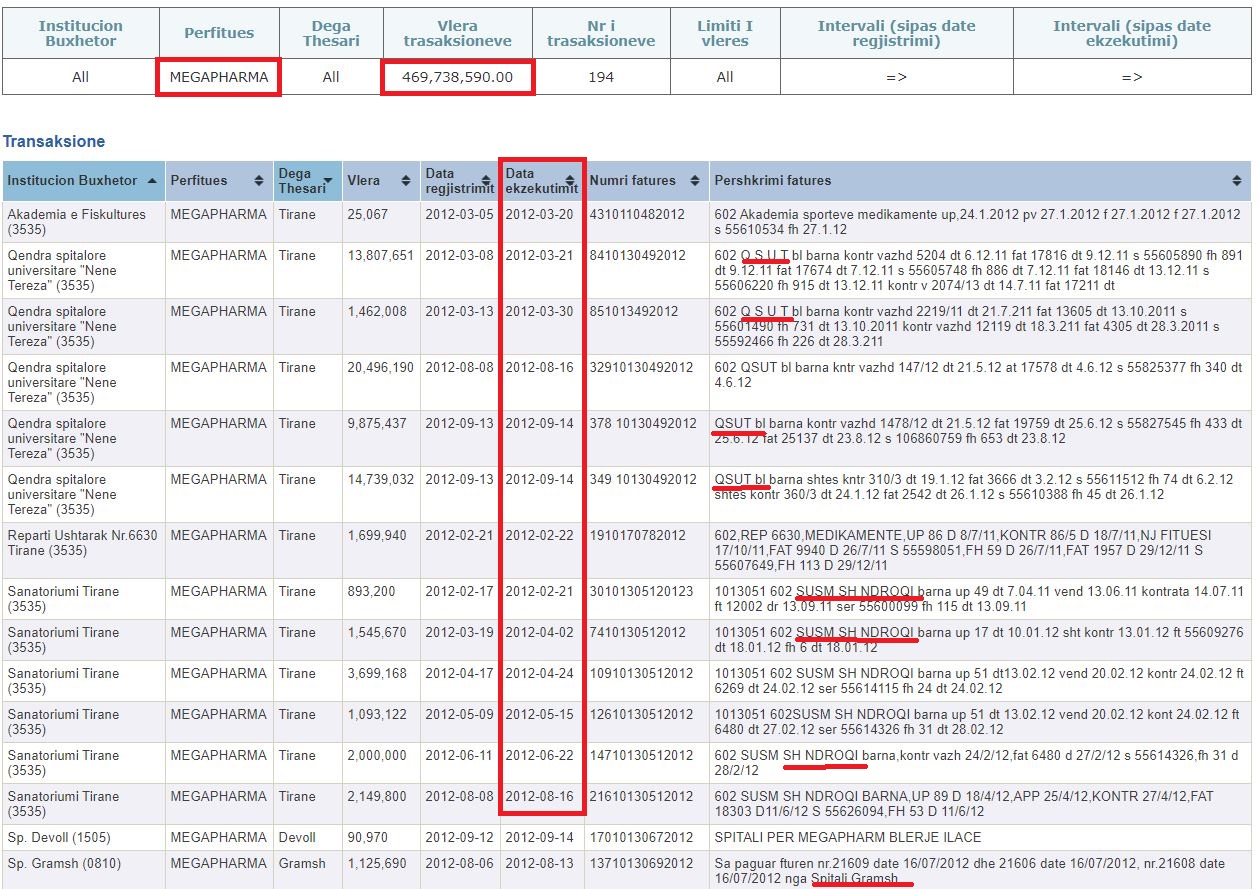
Task: Click the Pershkrimi fatures sort arrows
Action: pos(1238,181)
